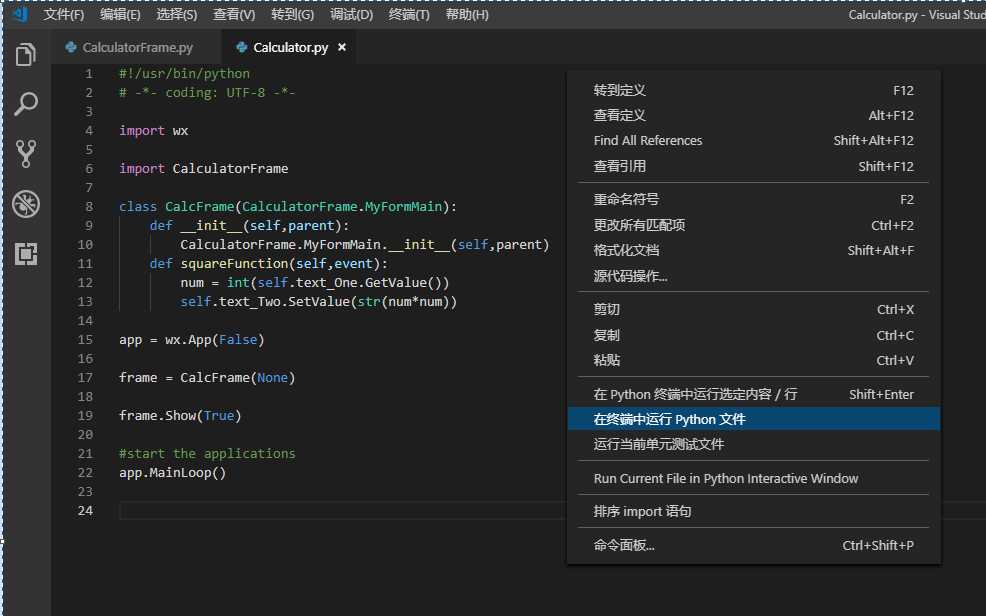This screenshot has width=986, height=616.
Task: Choose 查看定义 in context menu
Action: pos(753,116)
